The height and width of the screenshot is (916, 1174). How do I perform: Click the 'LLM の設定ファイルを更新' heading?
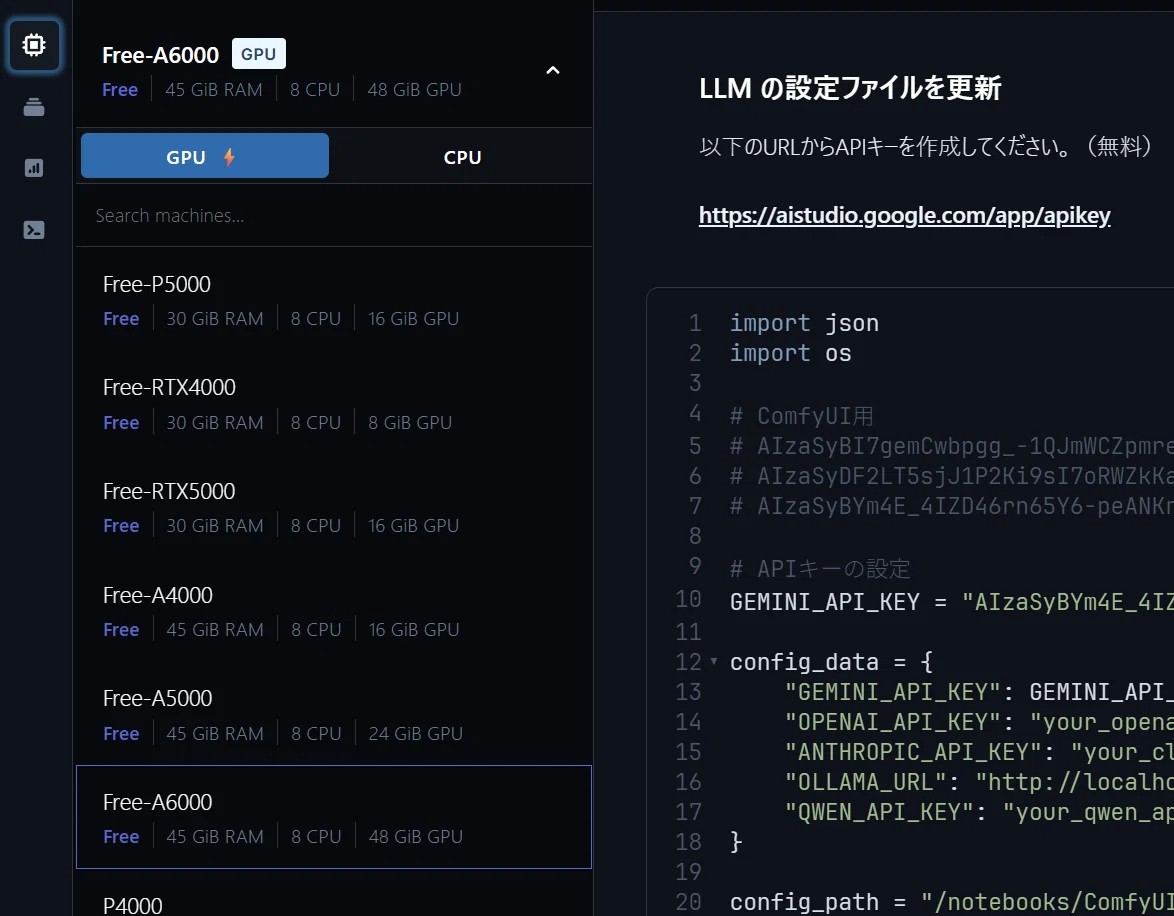pos(850,88)
